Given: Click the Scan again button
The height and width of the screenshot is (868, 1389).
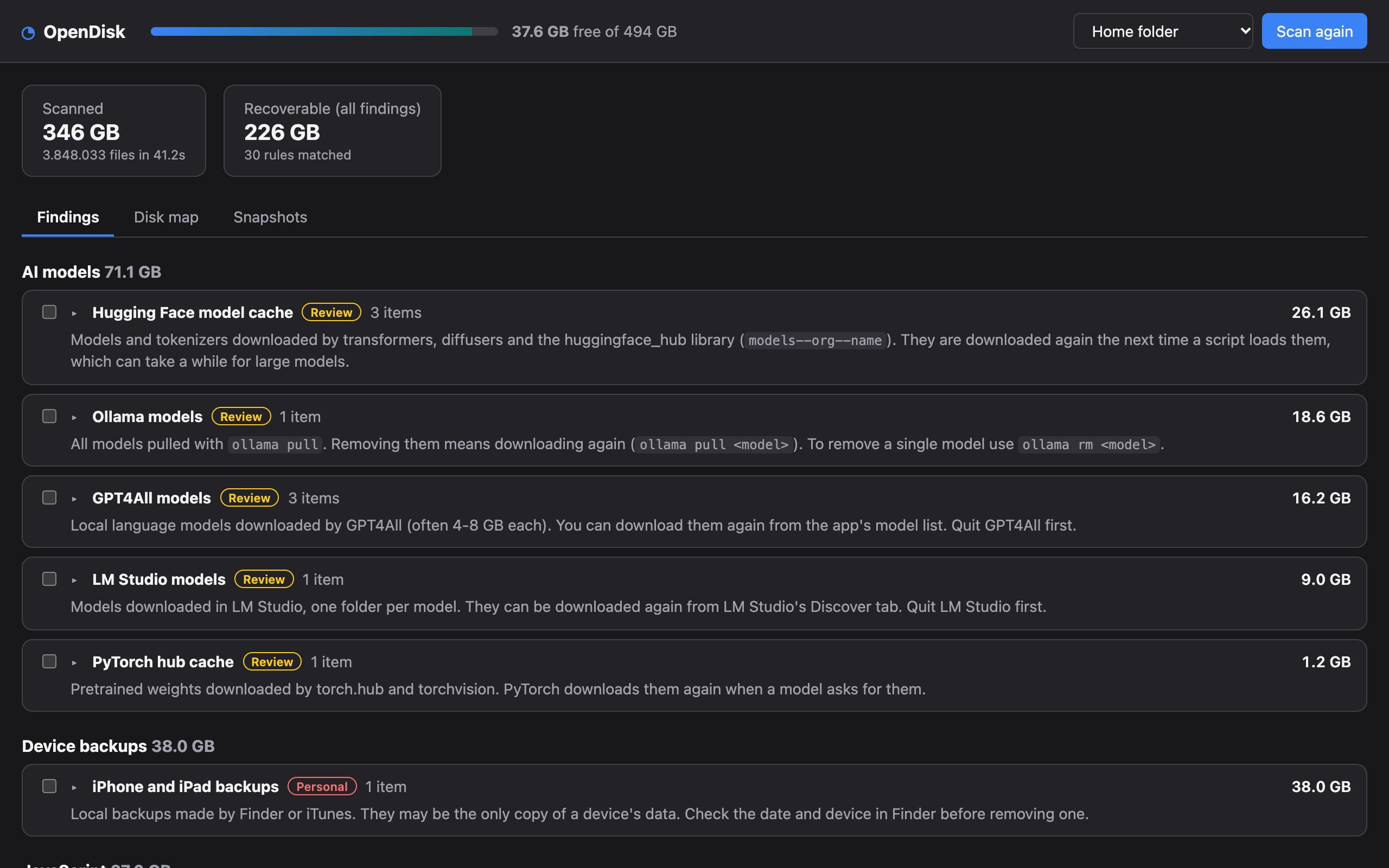Looking at the screenshot, I should pos(1314,31).
